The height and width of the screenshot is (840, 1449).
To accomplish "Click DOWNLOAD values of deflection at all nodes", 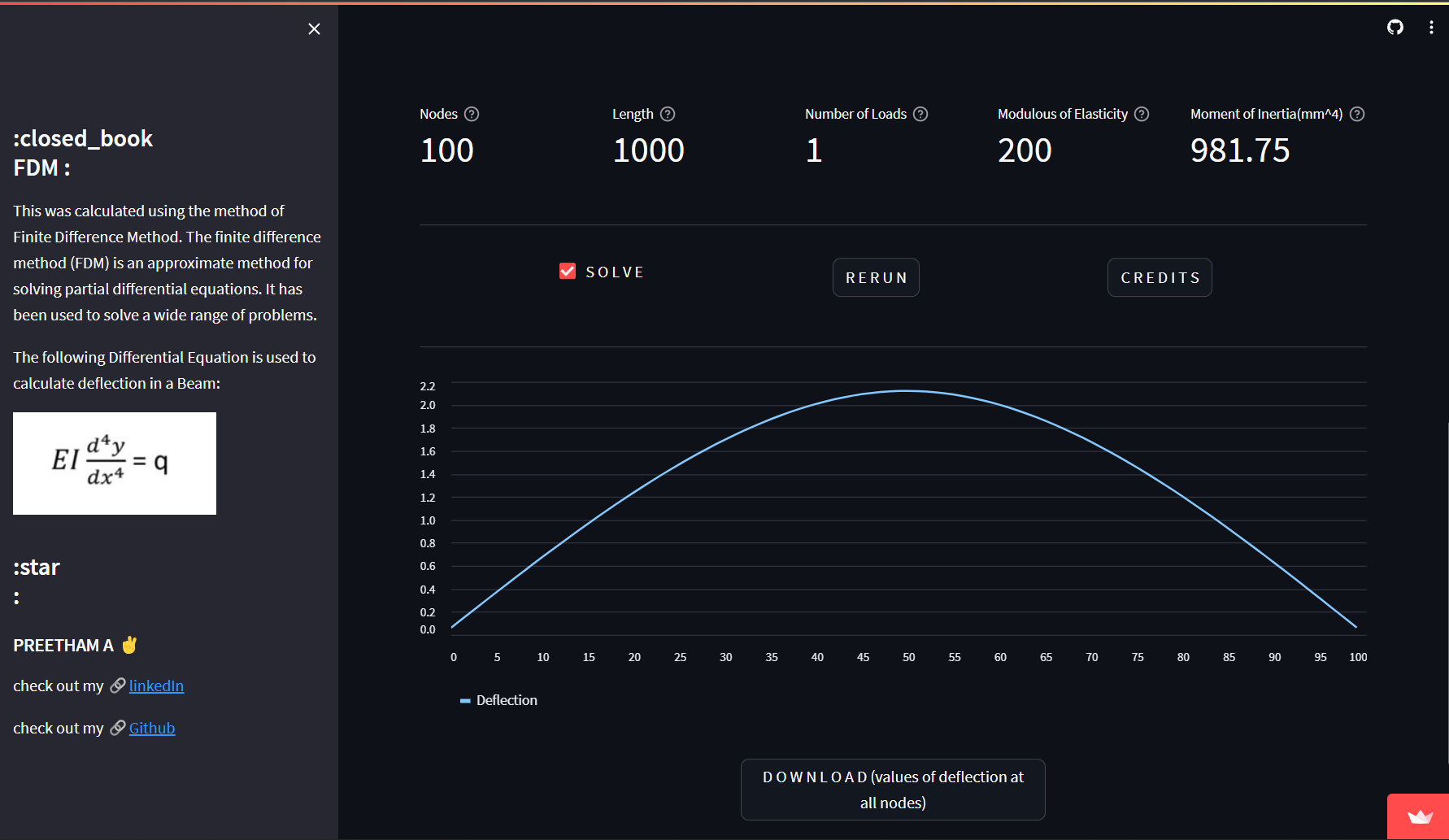I will (x=892, y=789).
